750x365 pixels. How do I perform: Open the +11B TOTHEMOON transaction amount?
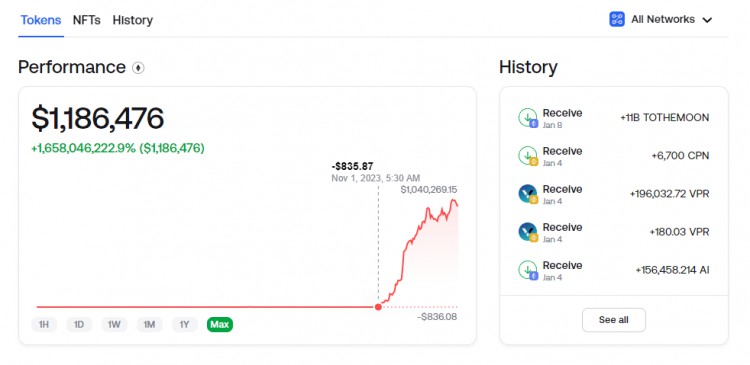(x=664, y=118)
